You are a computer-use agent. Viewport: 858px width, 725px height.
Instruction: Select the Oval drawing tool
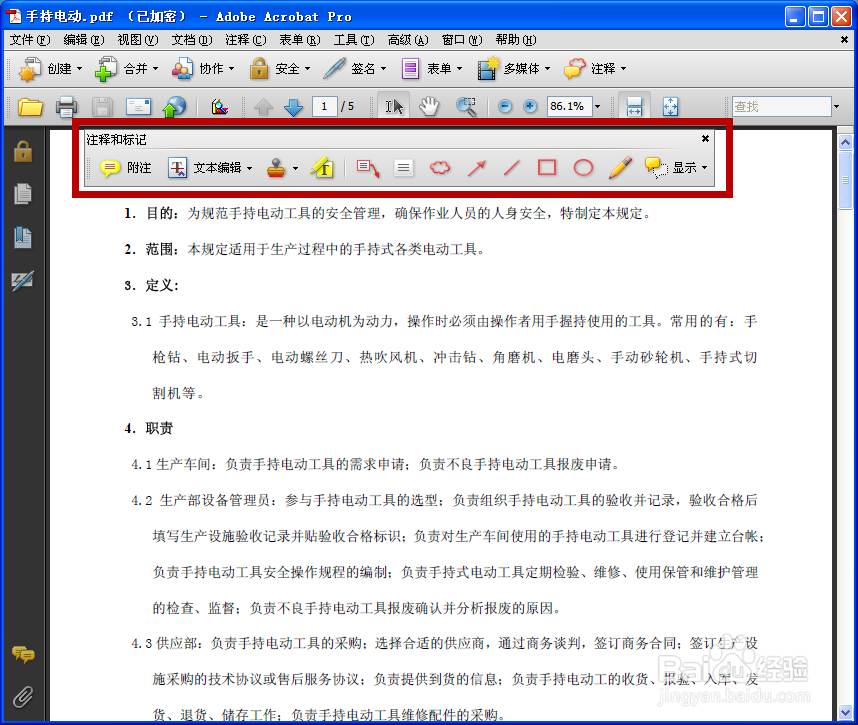[x=583, y=167]
